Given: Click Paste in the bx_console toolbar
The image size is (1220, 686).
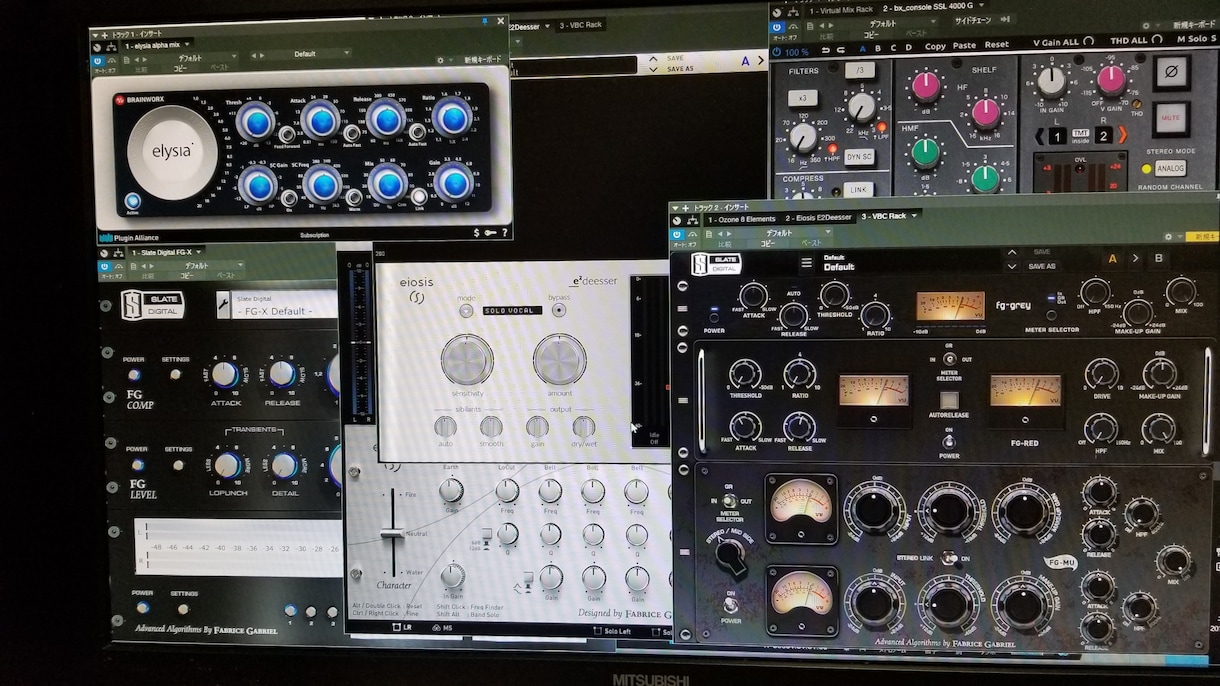Looking at the screenshot, I should coord(965,46).
